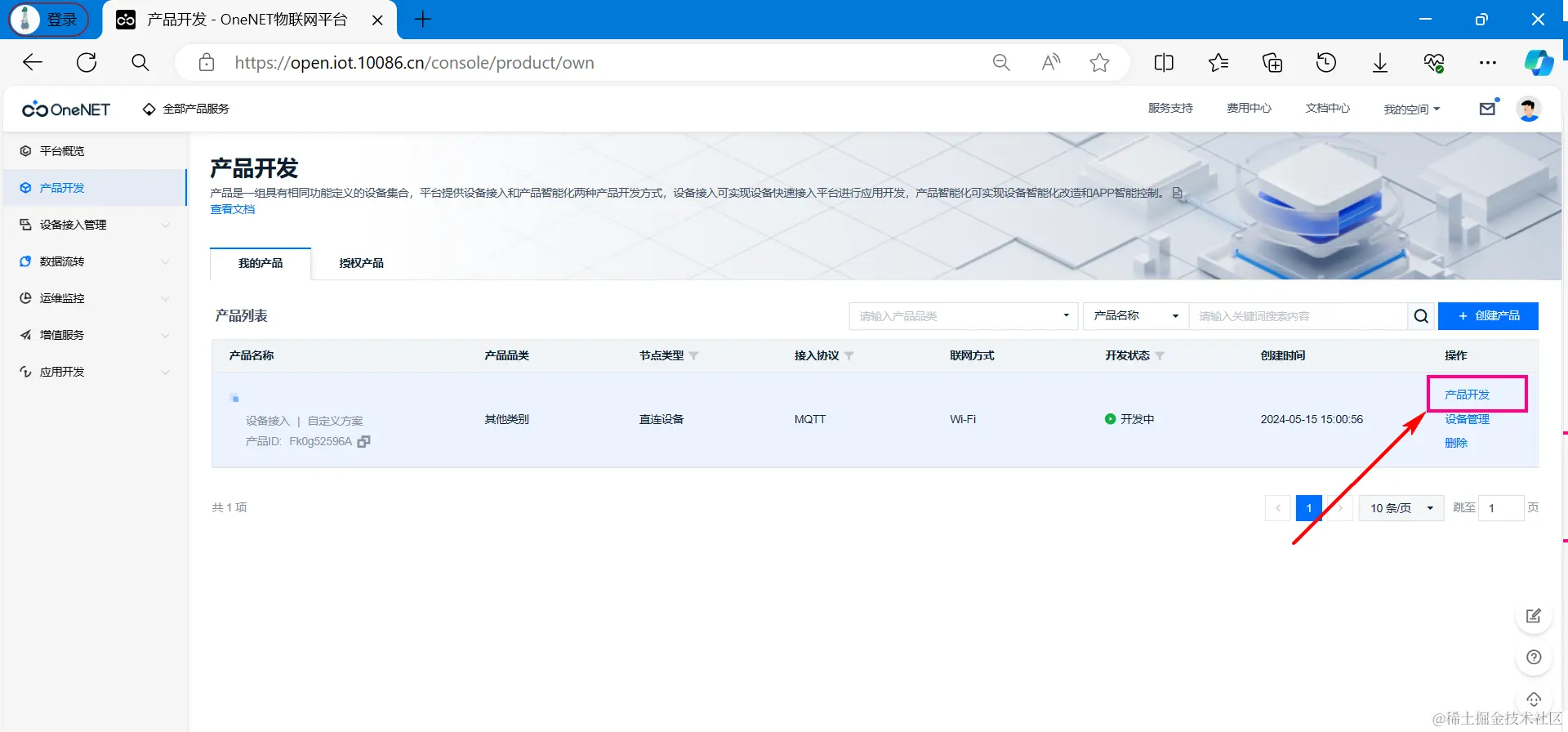1568x732 pixels.
Task: Open browser essentials heart icon
Action: [x=1434, y=62]
